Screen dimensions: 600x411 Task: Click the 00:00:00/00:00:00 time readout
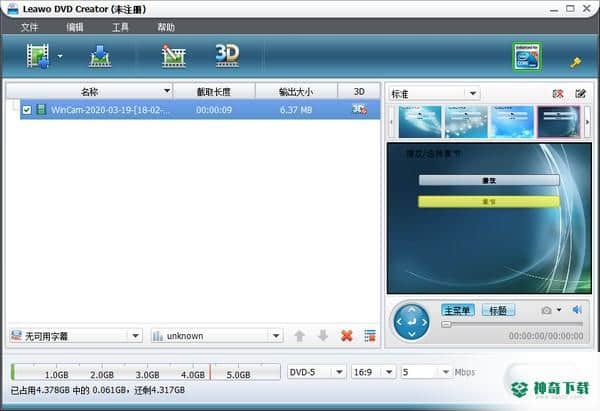tap(546, 336)
